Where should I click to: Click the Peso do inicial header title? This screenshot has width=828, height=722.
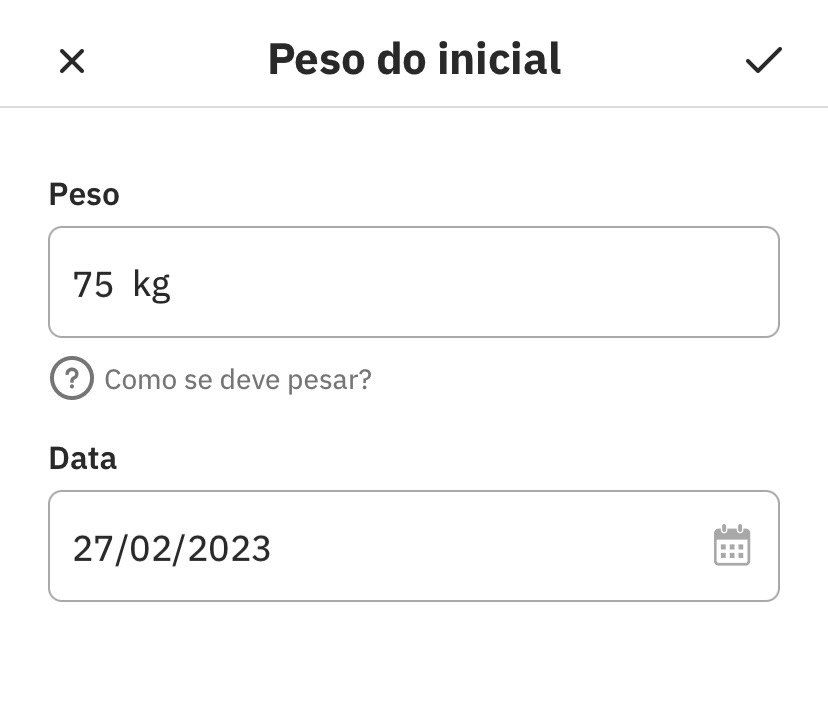coord(414,59)
